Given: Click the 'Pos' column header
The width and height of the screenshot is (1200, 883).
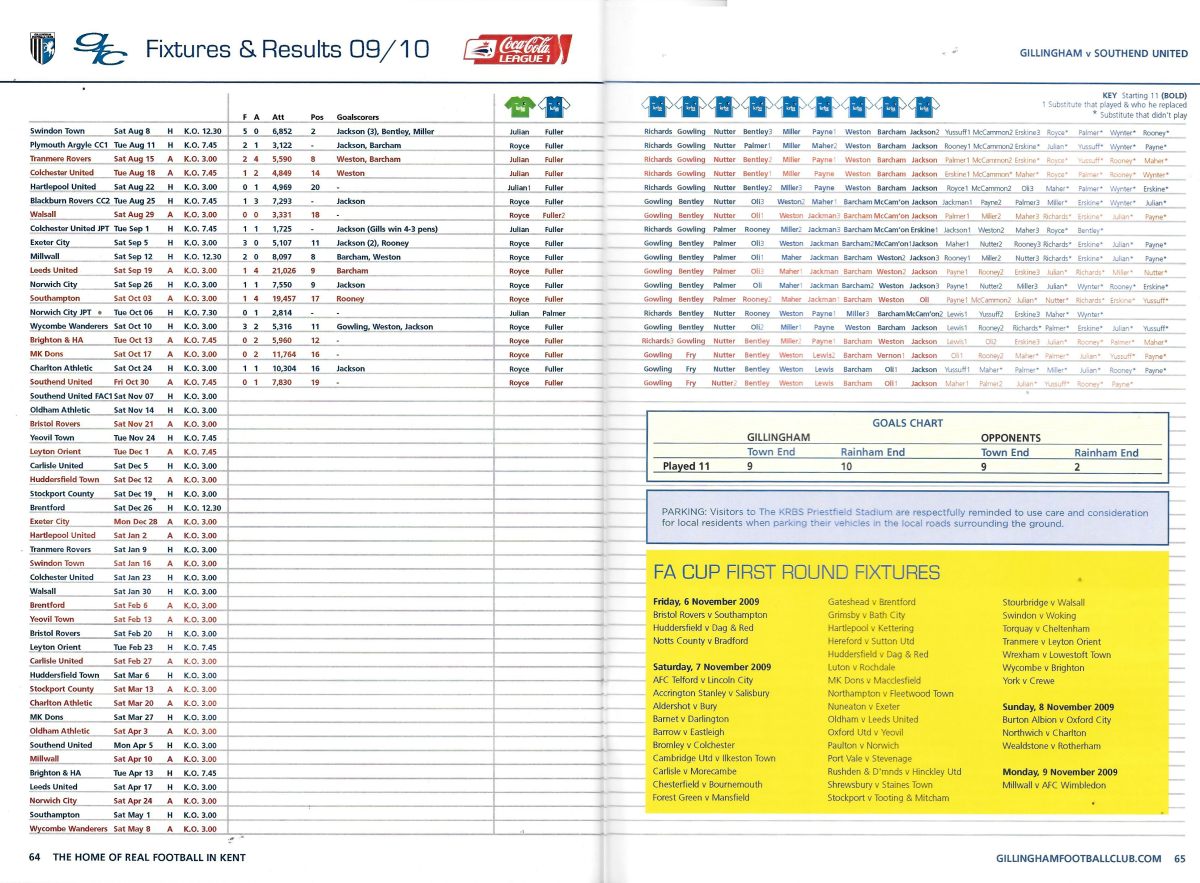Looking at the screenshot, I should (x=317, y=117).
